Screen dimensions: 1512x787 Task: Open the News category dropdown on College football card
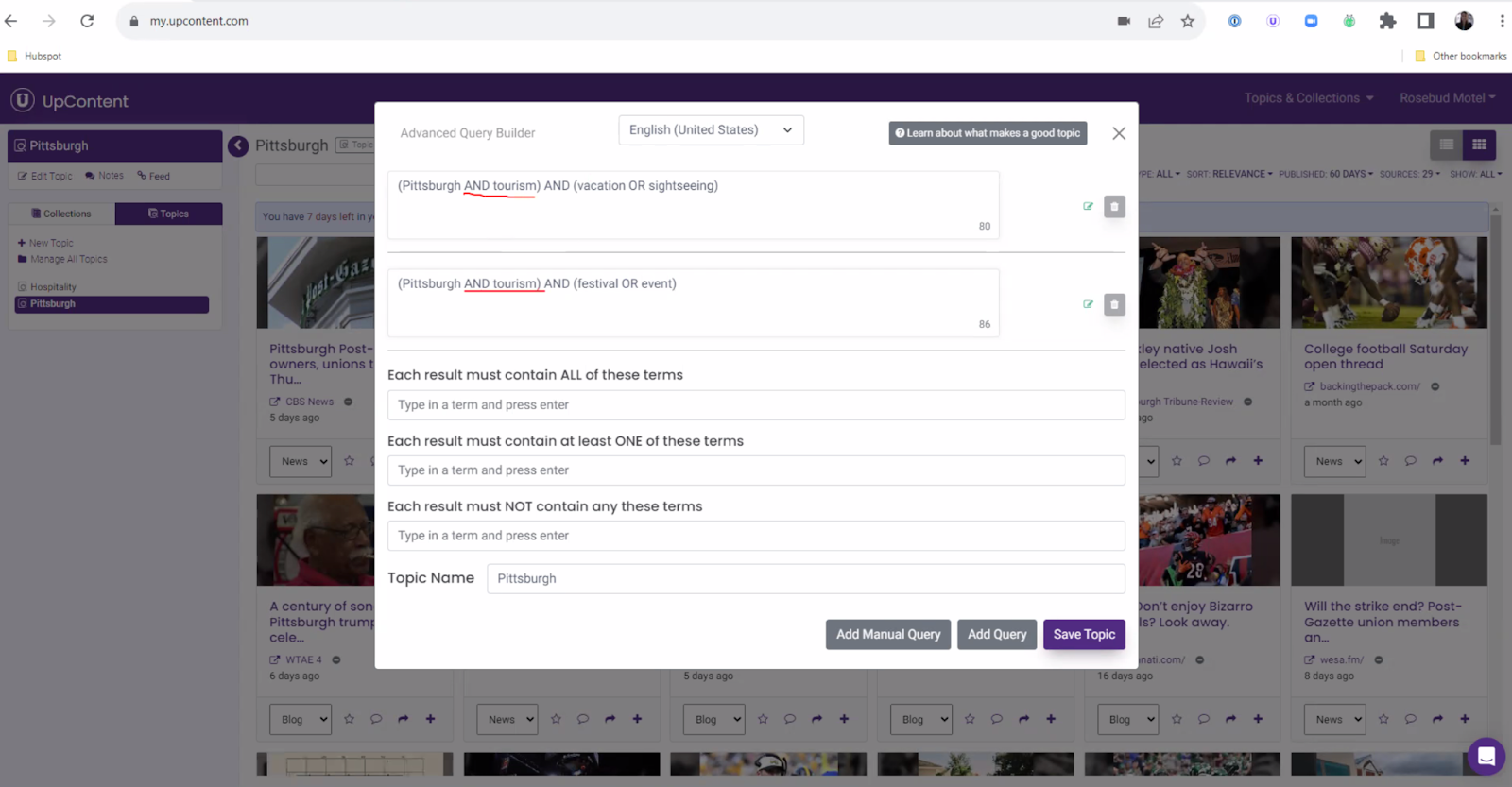point(1335,461)
